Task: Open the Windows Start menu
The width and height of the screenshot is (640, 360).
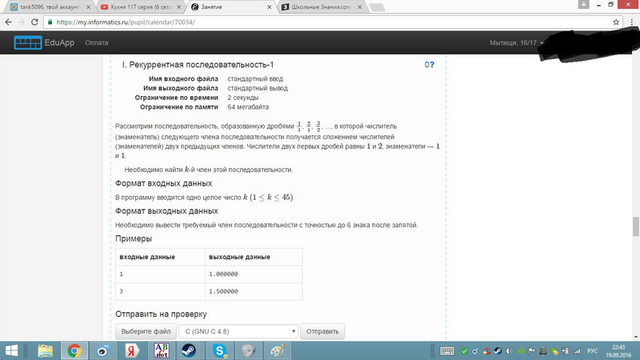Action: (x=11, y=351)
